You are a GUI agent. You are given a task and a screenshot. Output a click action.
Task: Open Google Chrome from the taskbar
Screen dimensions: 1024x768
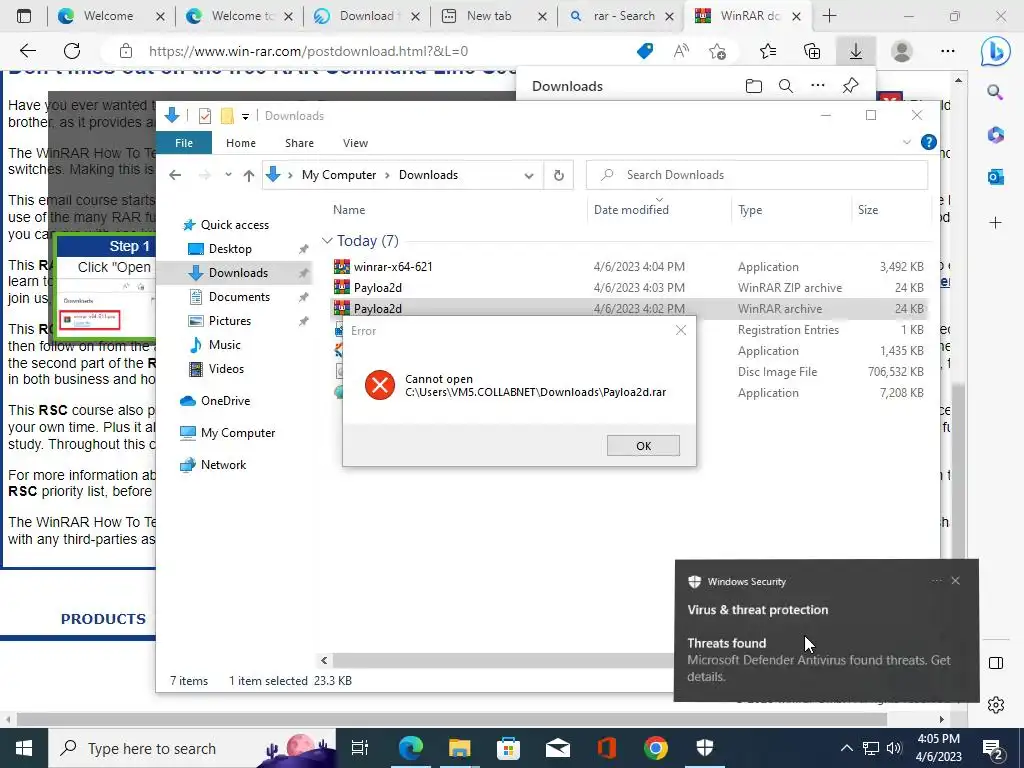tap(656, 748)
